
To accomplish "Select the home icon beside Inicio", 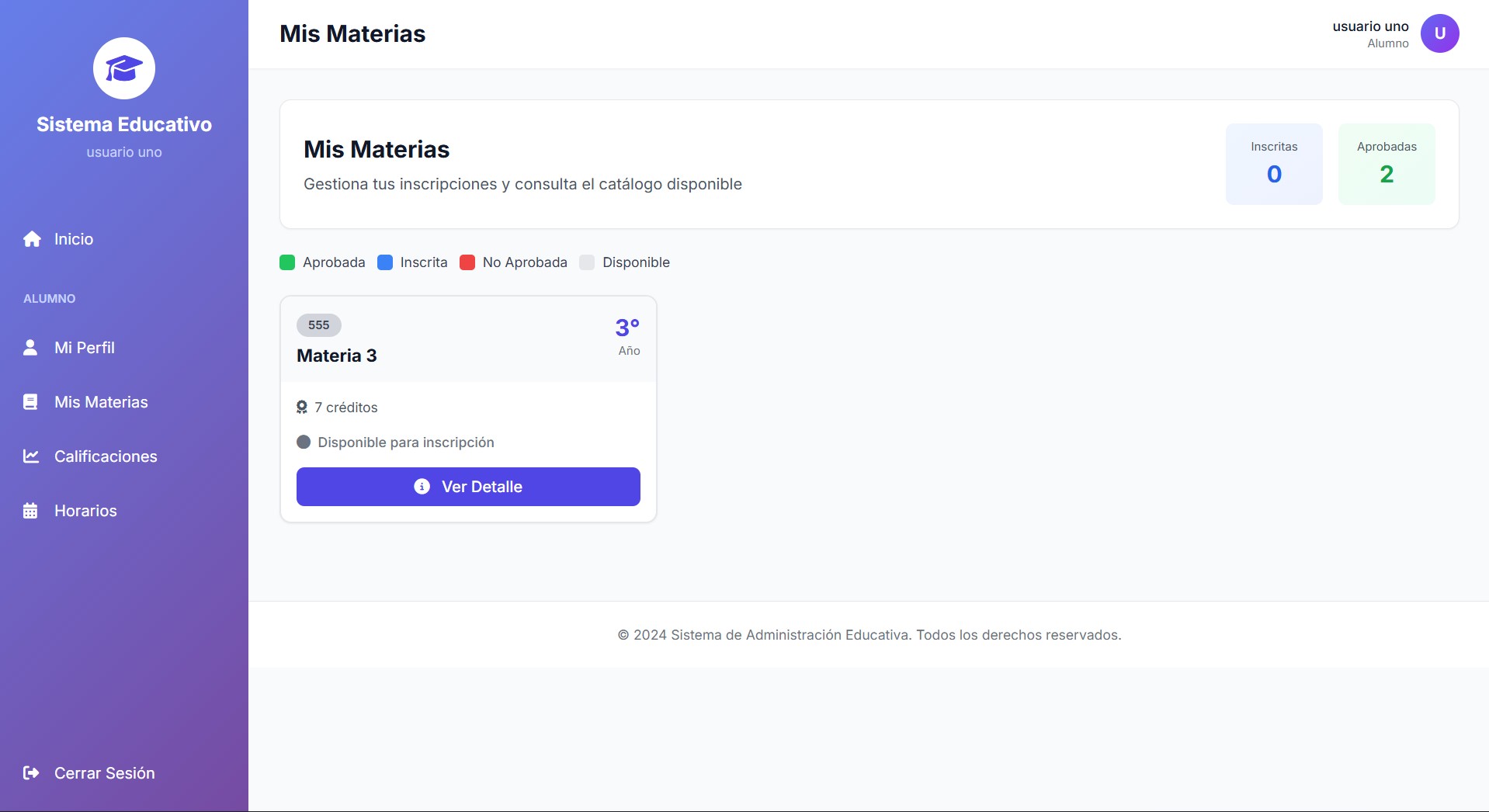I will coord(31,239).
